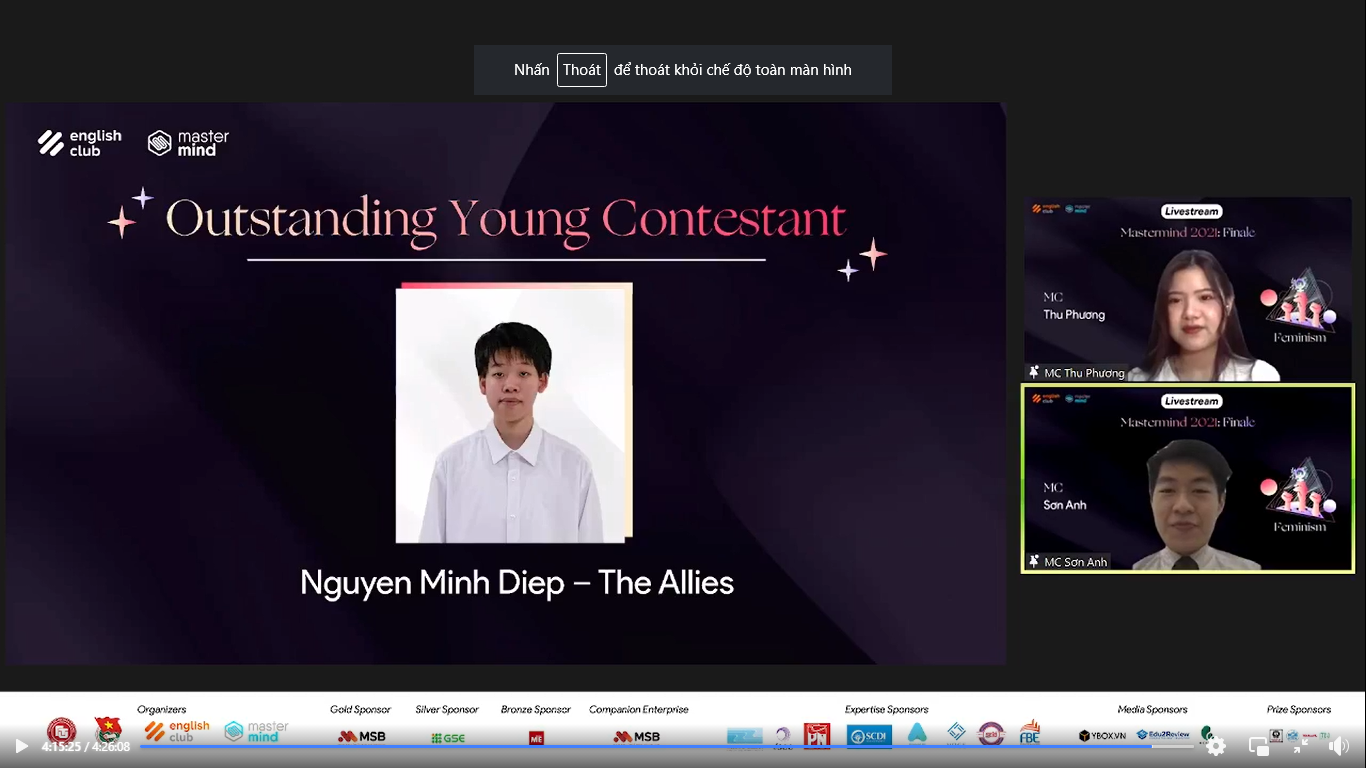
Task: Click the master mind logo in slide header
Action: 188,143
